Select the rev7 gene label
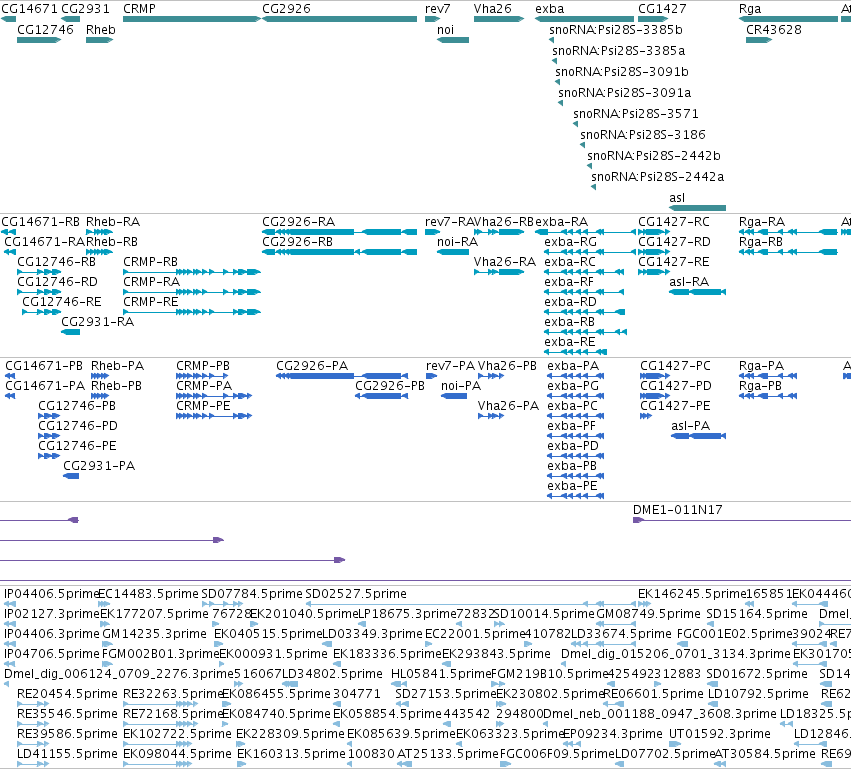This screenshot has height=769, width=851. pyautogui.click(x=437, y=9)
